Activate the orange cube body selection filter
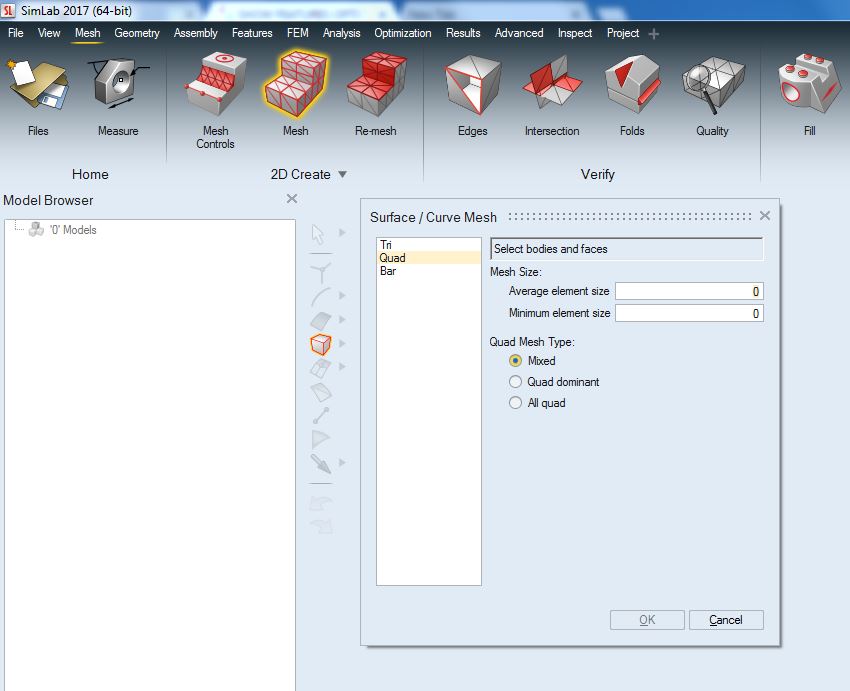This screenshot has height=691, width=850. pyautogui.click(x=321, y=344)
